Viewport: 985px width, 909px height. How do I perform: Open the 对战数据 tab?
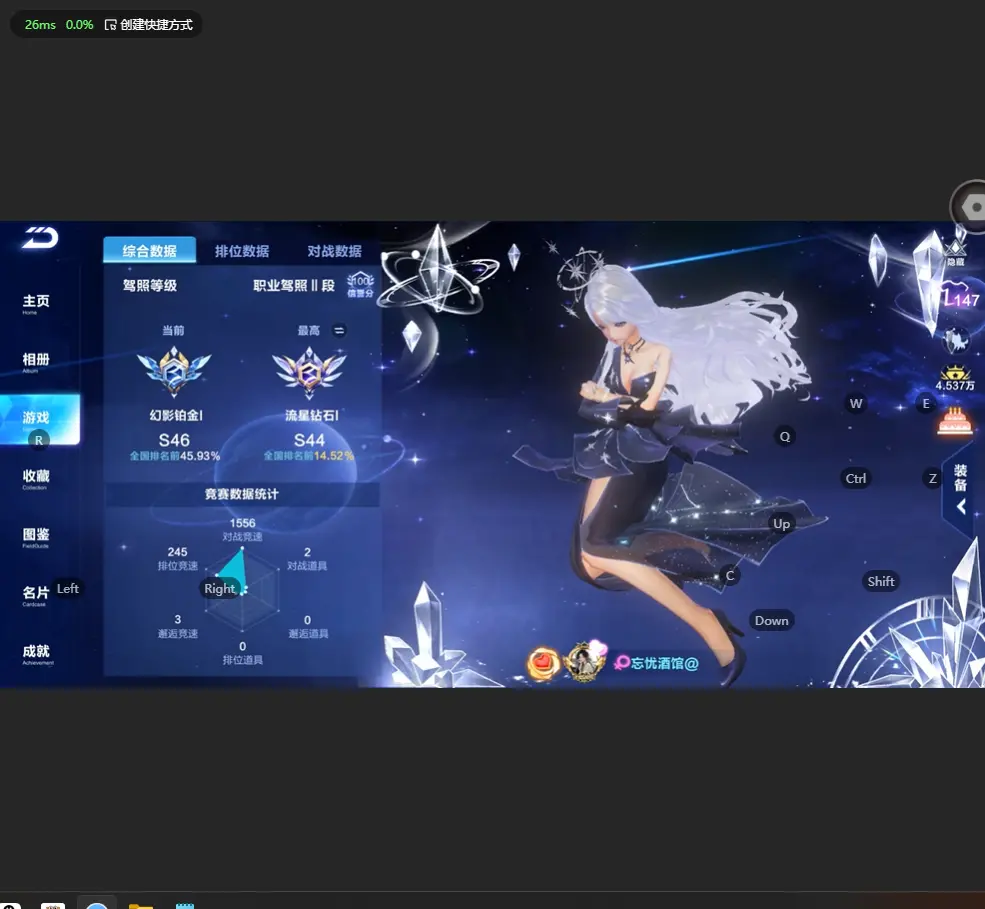(x=334, y=251)
